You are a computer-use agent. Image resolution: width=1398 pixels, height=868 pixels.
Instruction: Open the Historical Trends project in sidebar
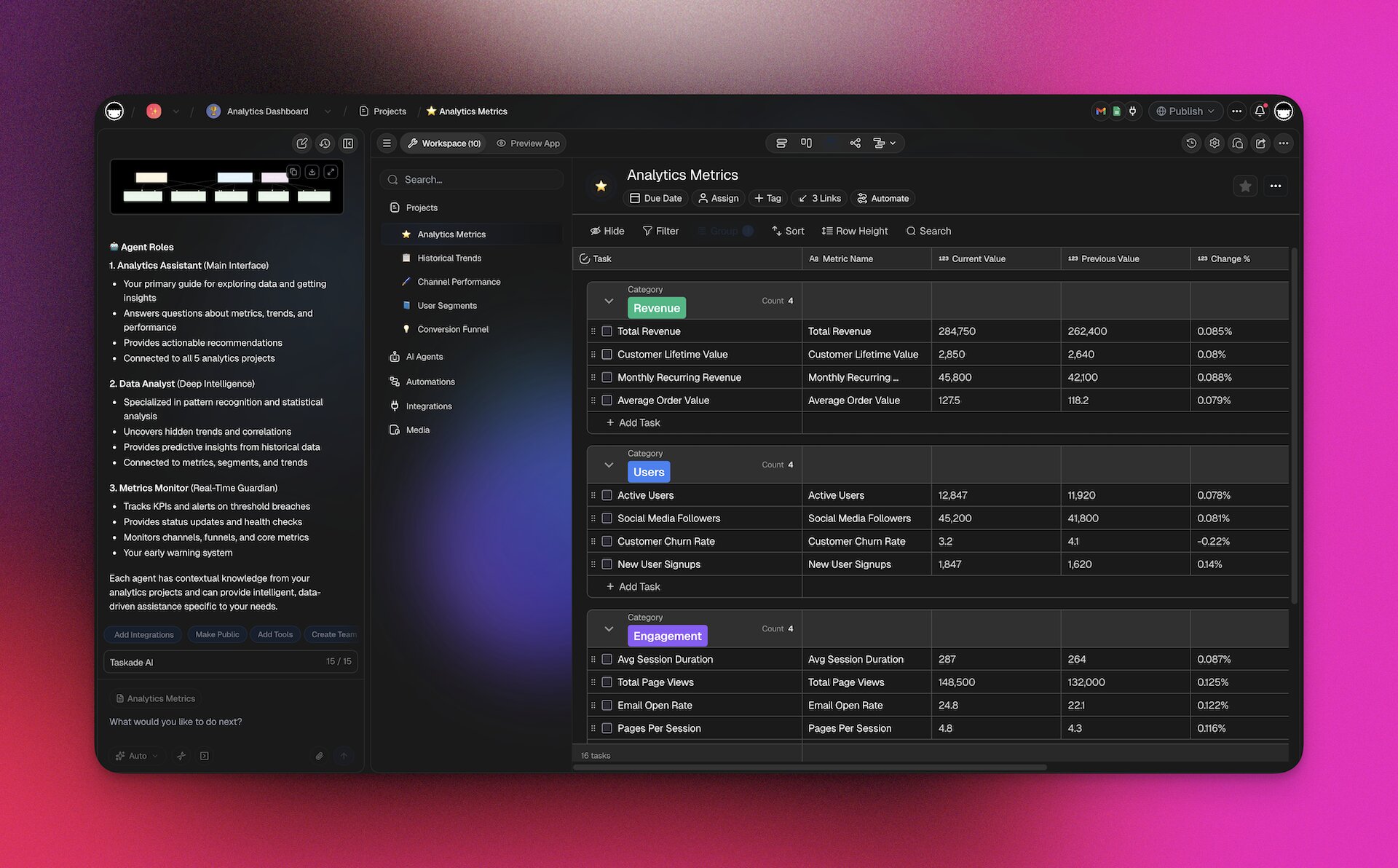449,258
